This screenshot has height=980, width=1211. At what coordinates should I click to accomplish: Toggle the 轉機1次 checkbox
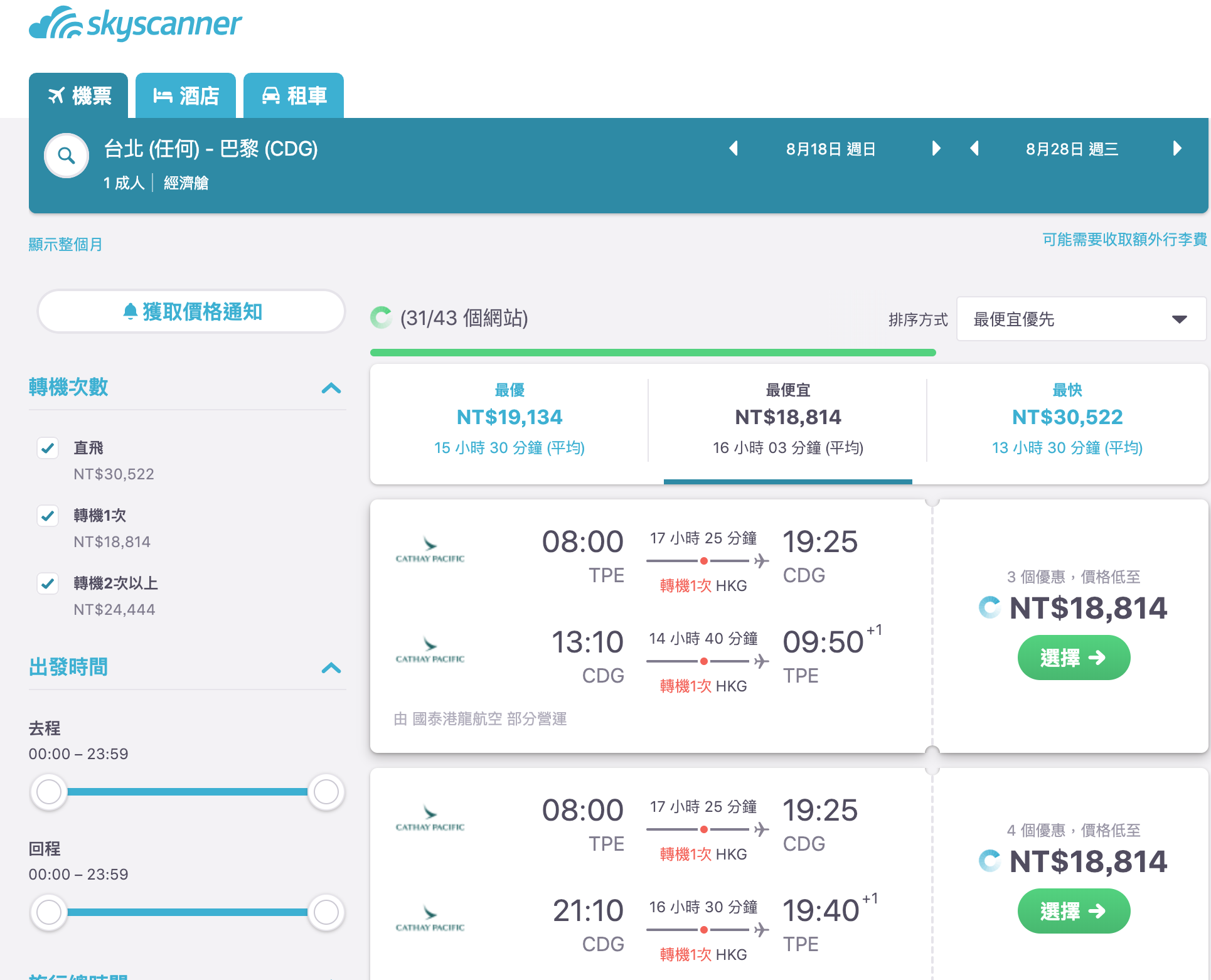click(48, 516)
